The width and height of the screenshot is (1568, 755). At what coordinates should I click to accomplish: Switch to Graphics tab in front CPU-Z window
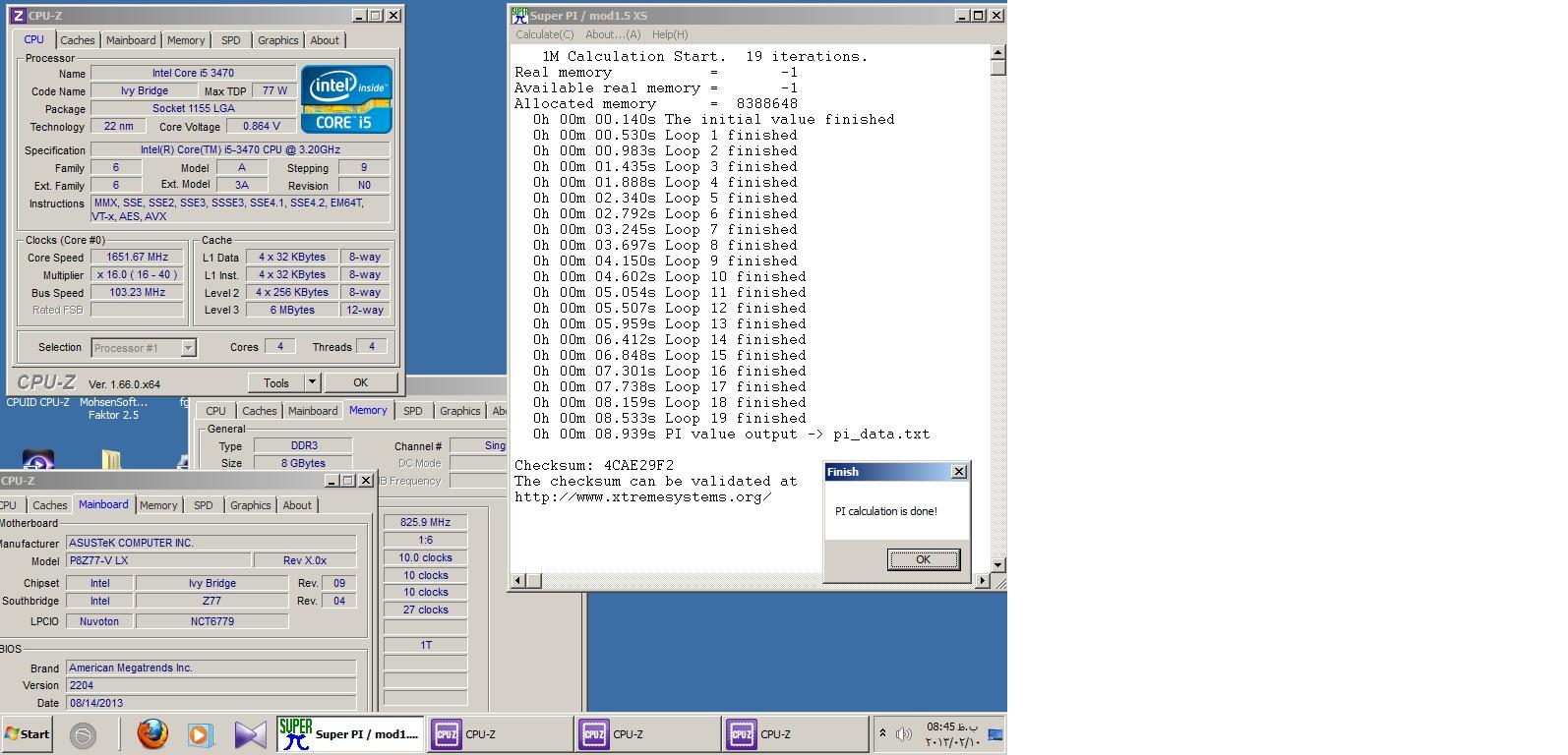pyautogui.click(x=278, y=40)
